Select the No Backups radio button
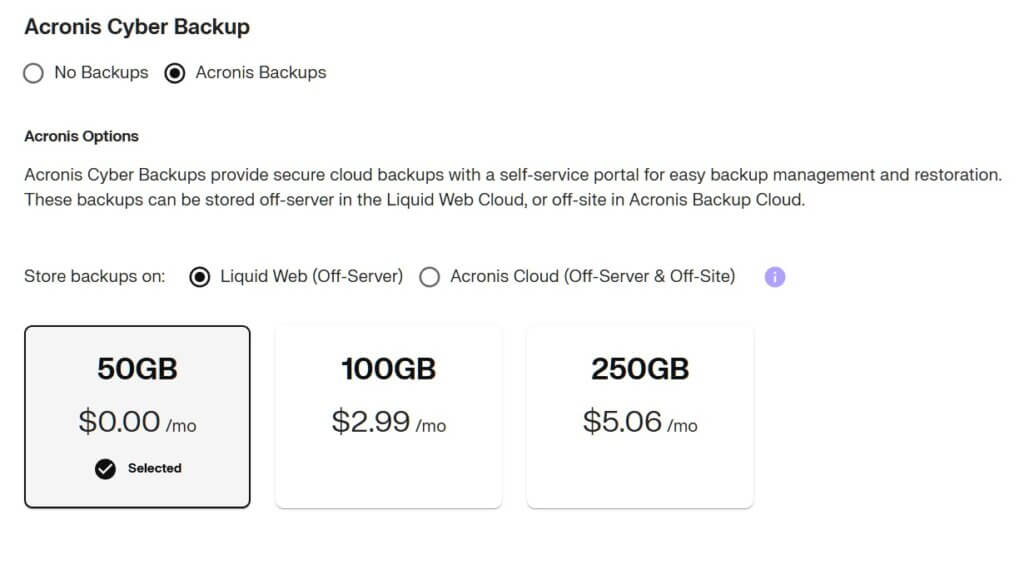 coord(33,72)
